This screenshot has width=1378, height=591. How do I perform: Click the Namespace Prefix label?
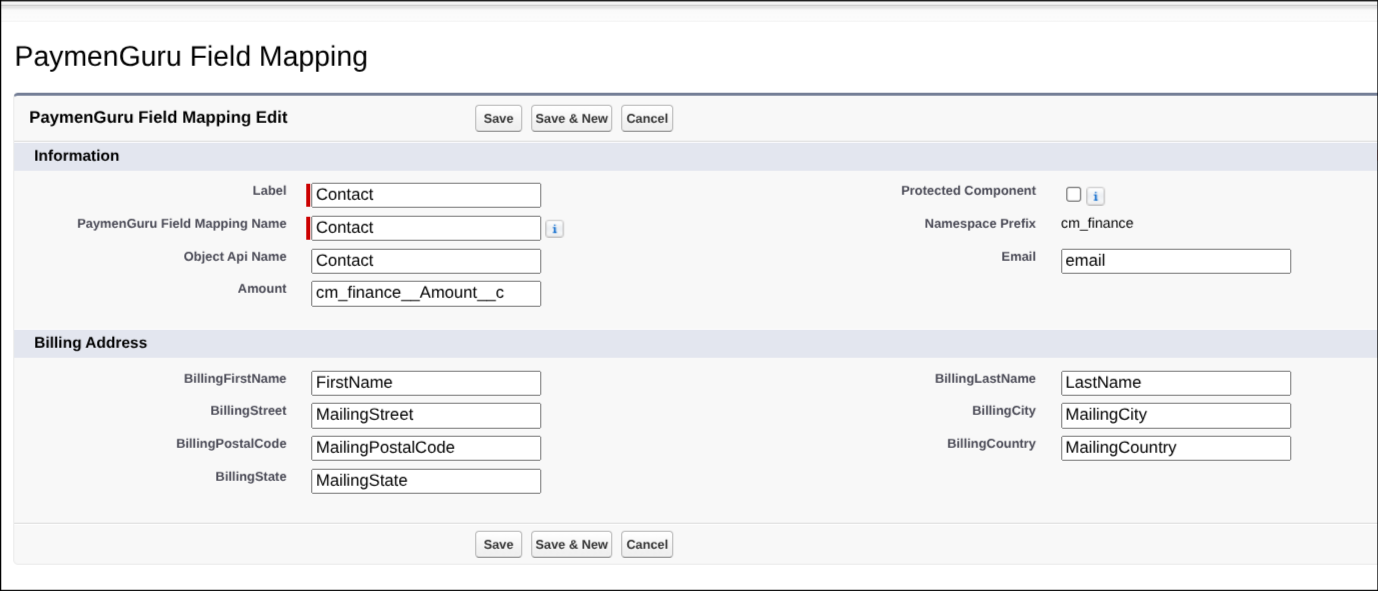click(980, 224)
